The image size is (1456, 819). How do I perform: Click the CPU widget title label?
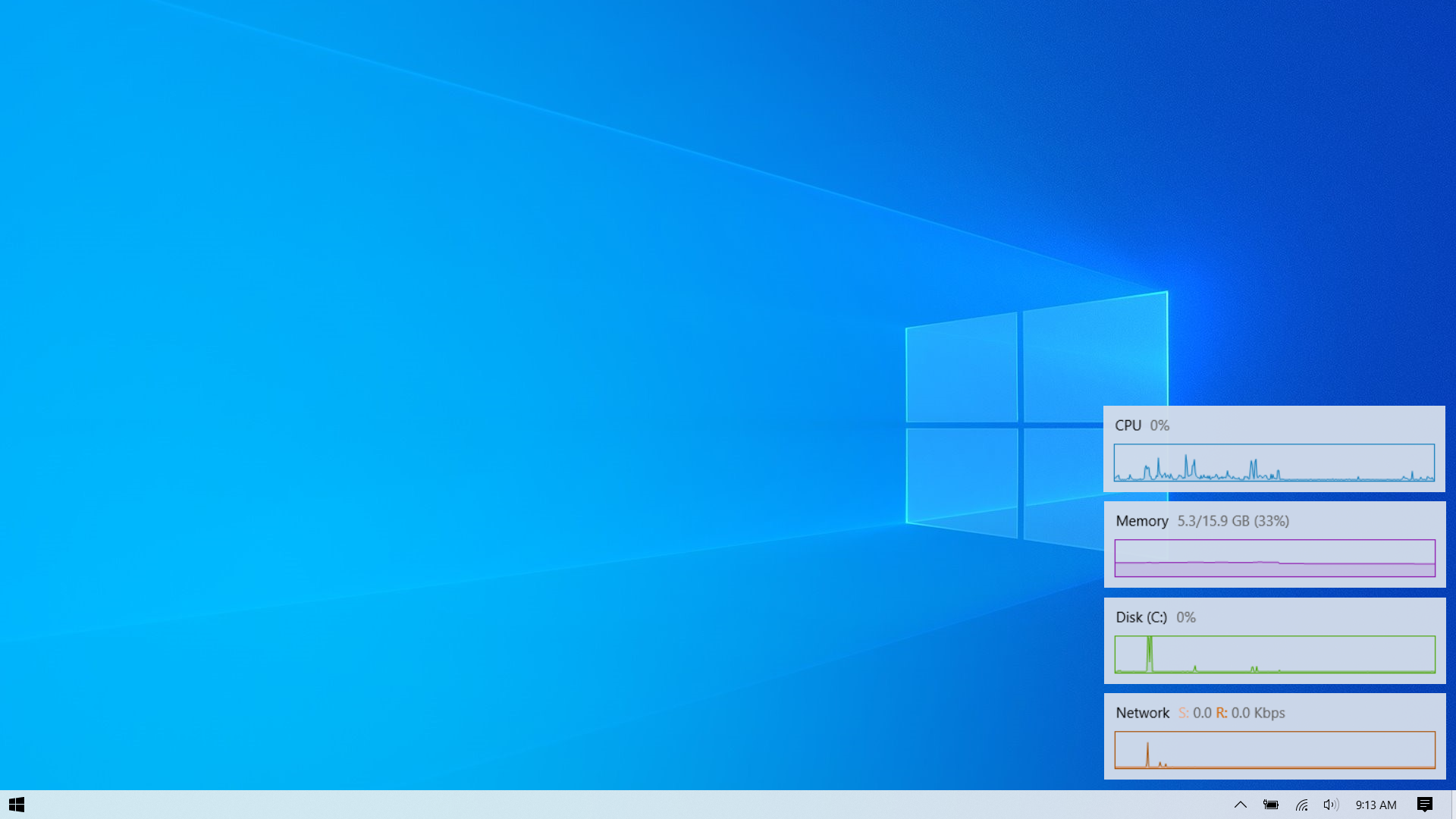pos(1128,425)
